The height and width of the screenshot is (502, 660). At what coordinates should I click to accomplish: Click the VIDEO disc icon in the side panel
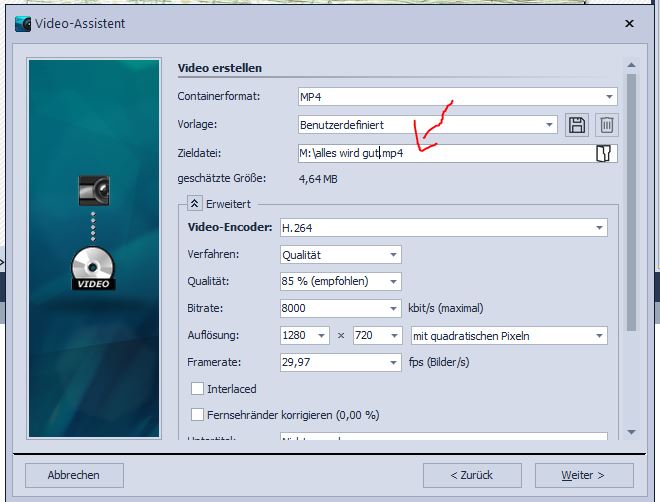tap(93, 270)
